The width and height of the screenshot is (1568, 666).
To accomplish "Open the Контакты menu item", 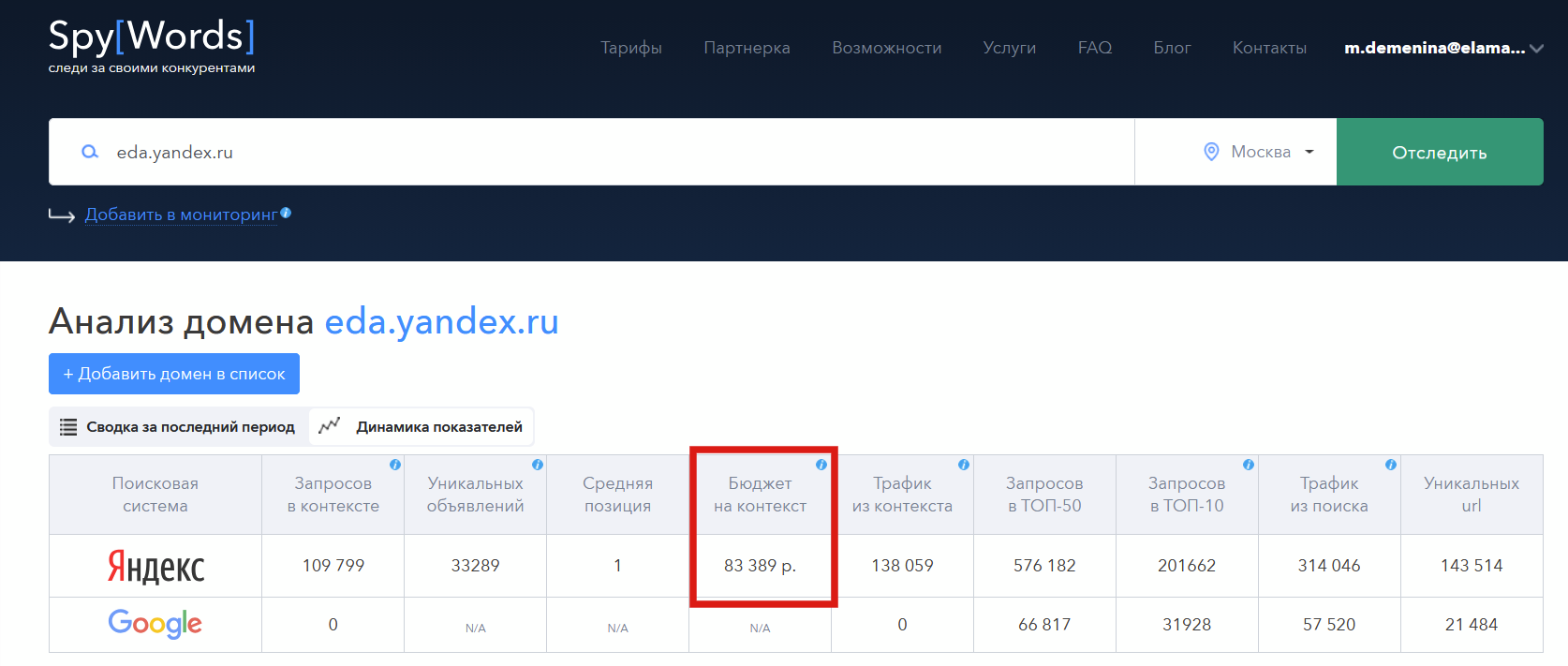I will coord(1269,48).
